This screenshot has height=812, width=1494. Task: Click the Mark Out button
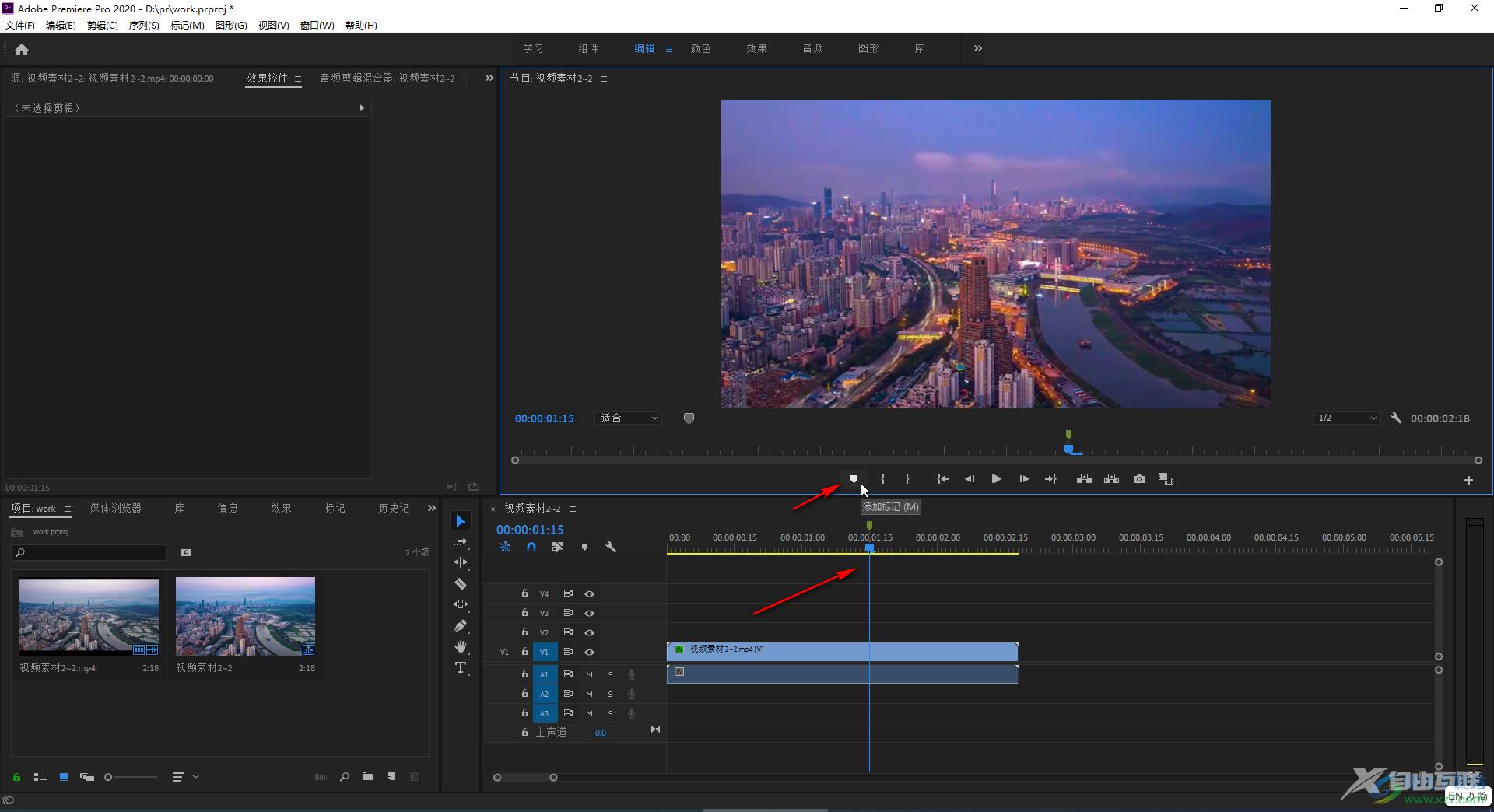(907, 479)
